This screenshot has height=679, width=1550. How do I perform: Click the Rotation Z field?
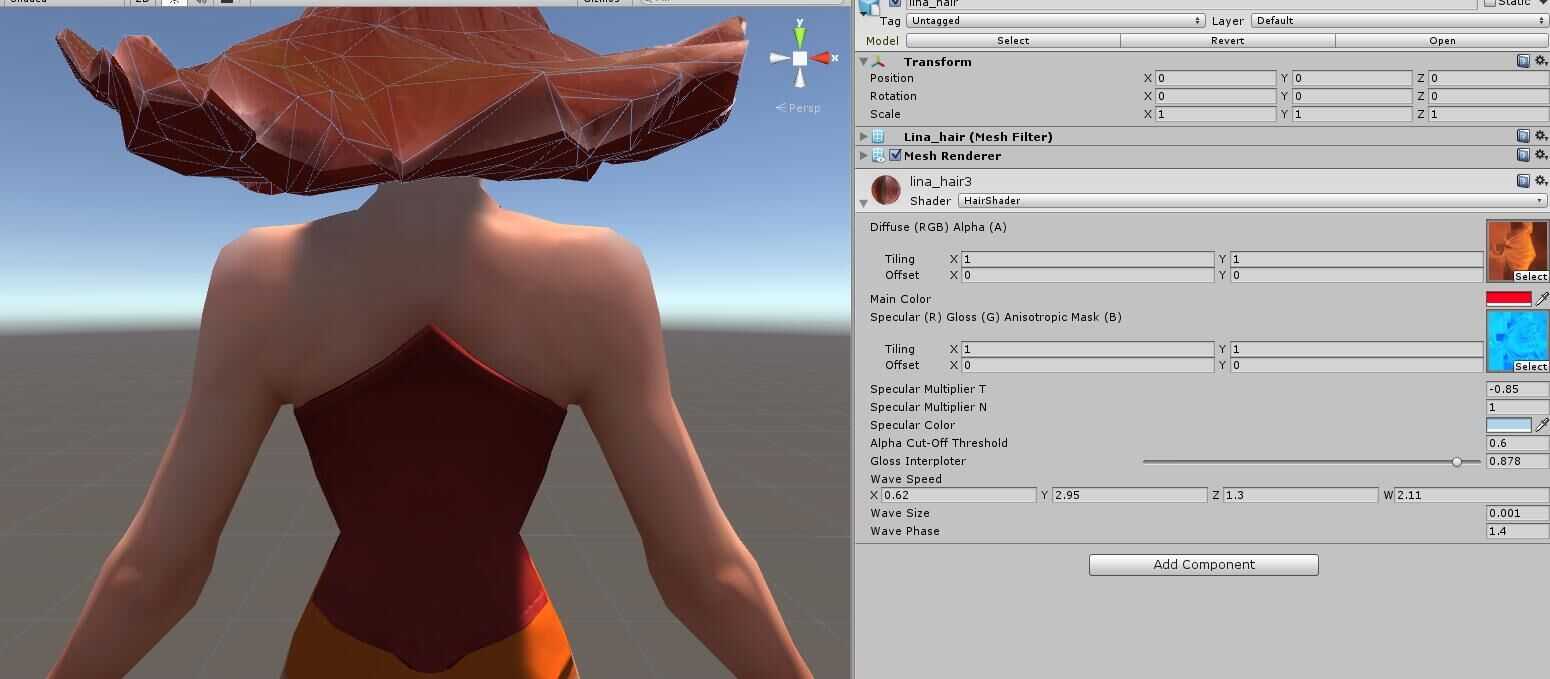(1489, 96)
